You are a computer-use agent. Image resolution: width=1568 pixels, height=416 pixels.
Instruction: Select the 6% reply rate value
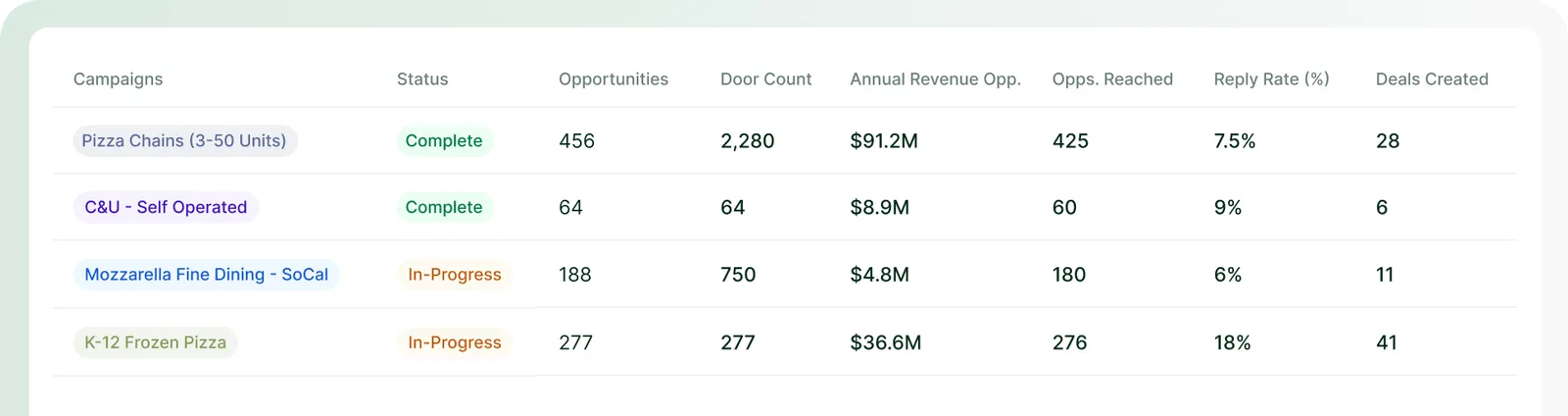click(x=1228, y=275)
